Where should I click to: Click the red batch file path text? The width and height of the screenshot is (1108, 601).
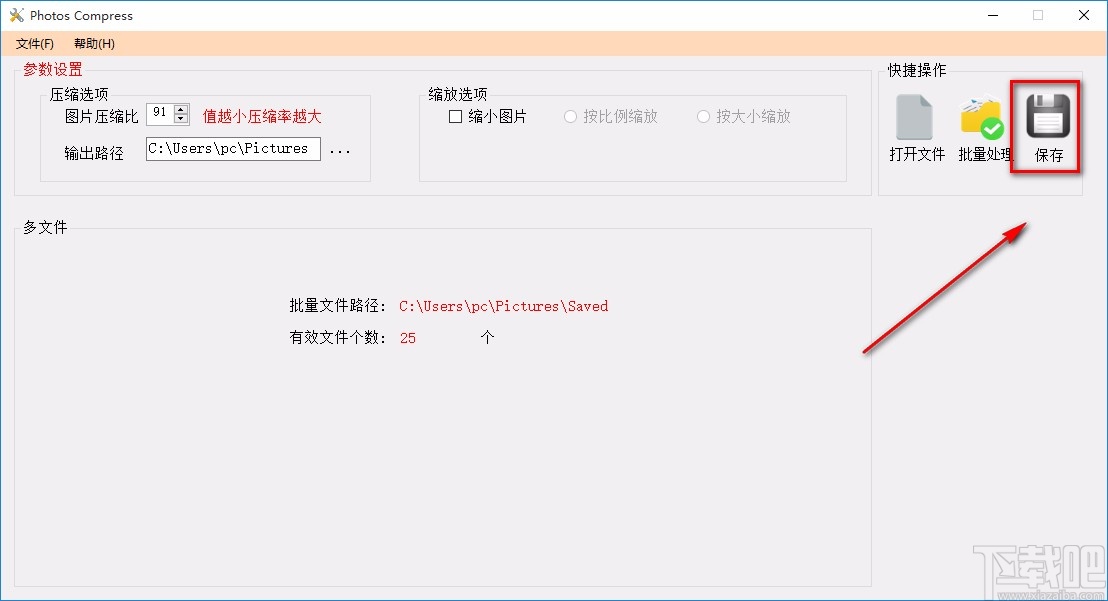pyautogui.click(x=503, y=306)
